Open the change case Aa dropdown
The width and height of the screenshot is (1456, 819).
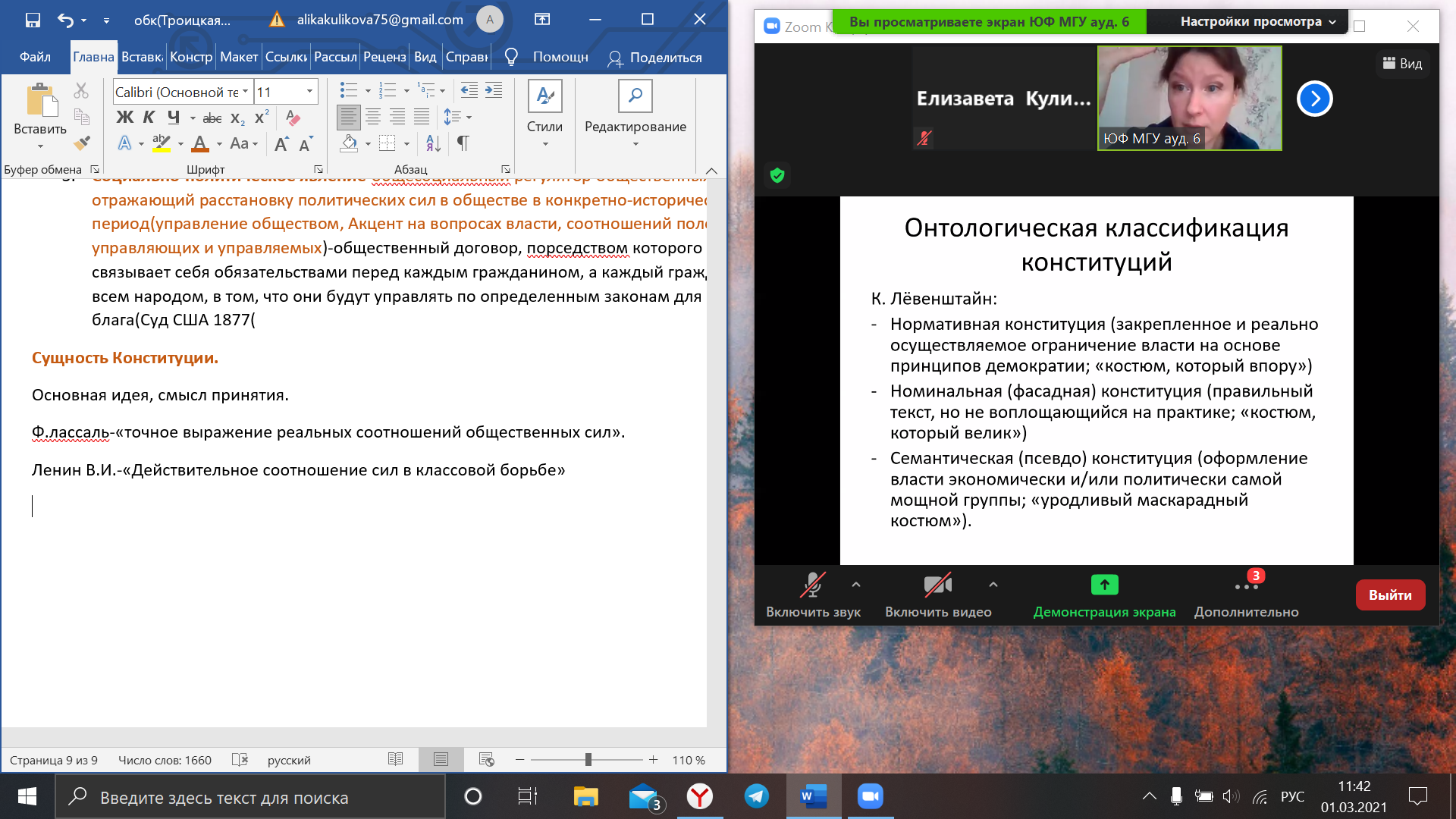pyautogui.click(x=243, y=143)
